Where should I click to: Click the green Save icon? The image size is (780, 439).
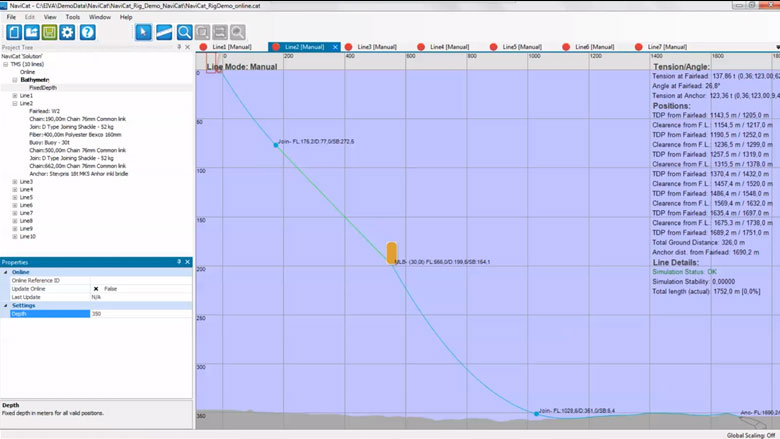pos(49,32)
